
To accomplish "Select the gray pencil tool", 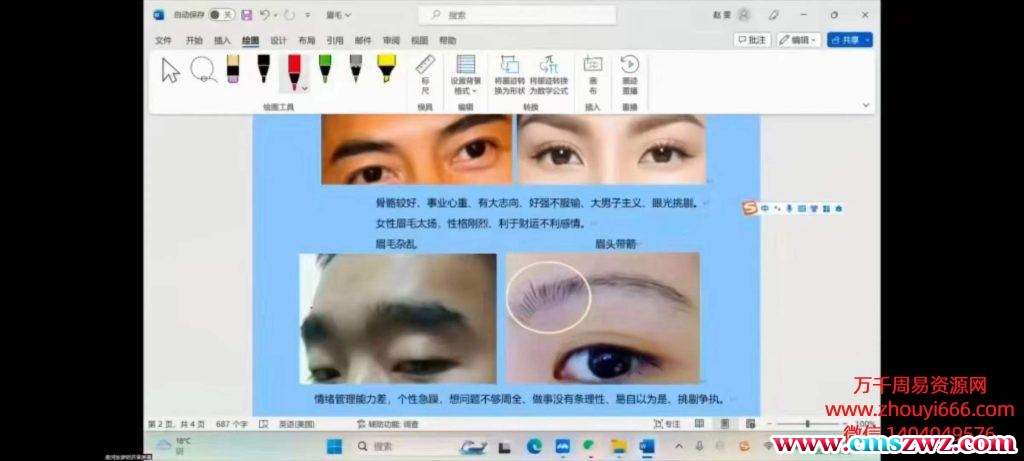I will pyautogui.click(x=355, y=69).
